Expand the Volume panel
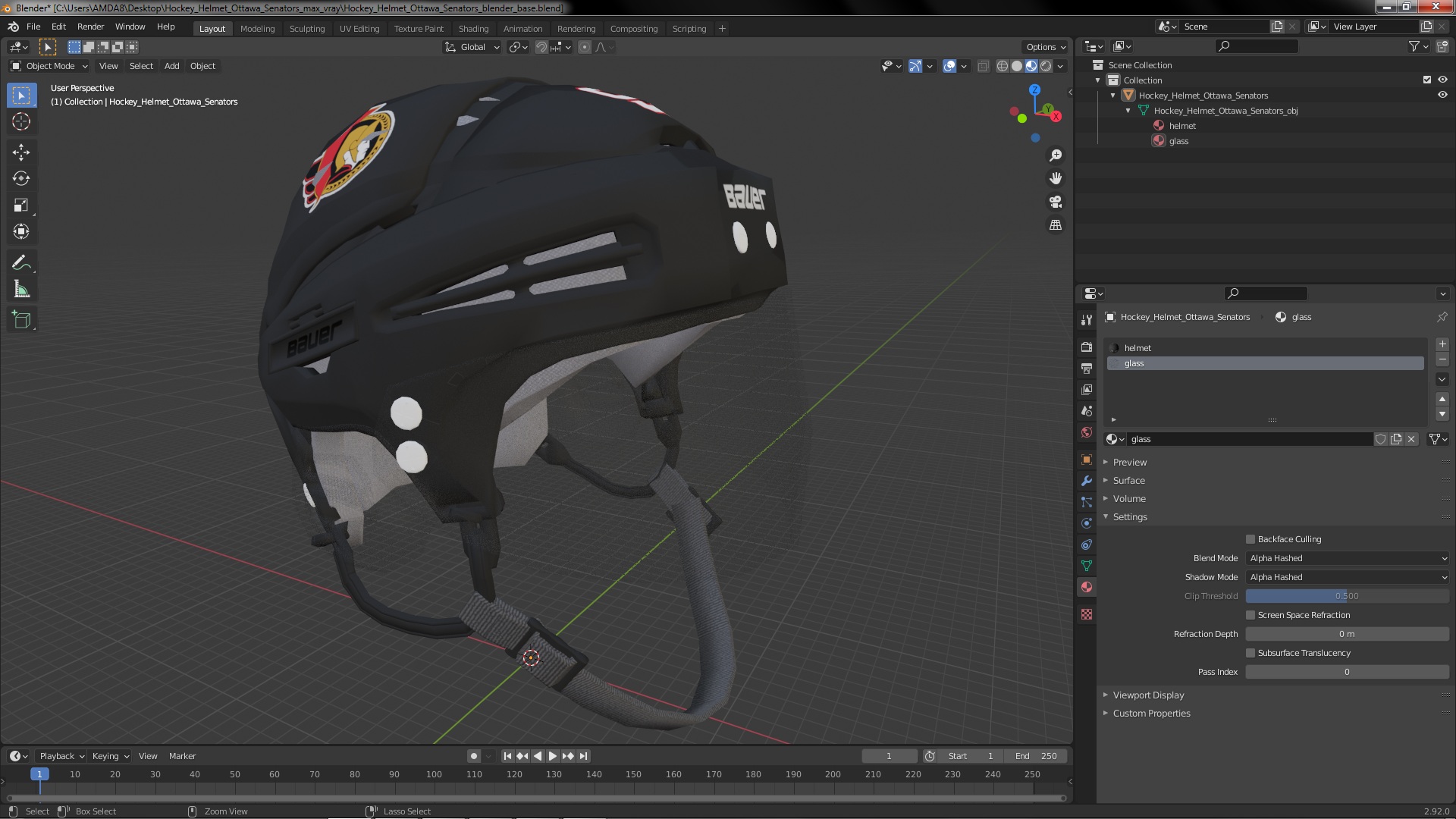The width and height of the screenshot is (1456, 819). [1129, 498]
